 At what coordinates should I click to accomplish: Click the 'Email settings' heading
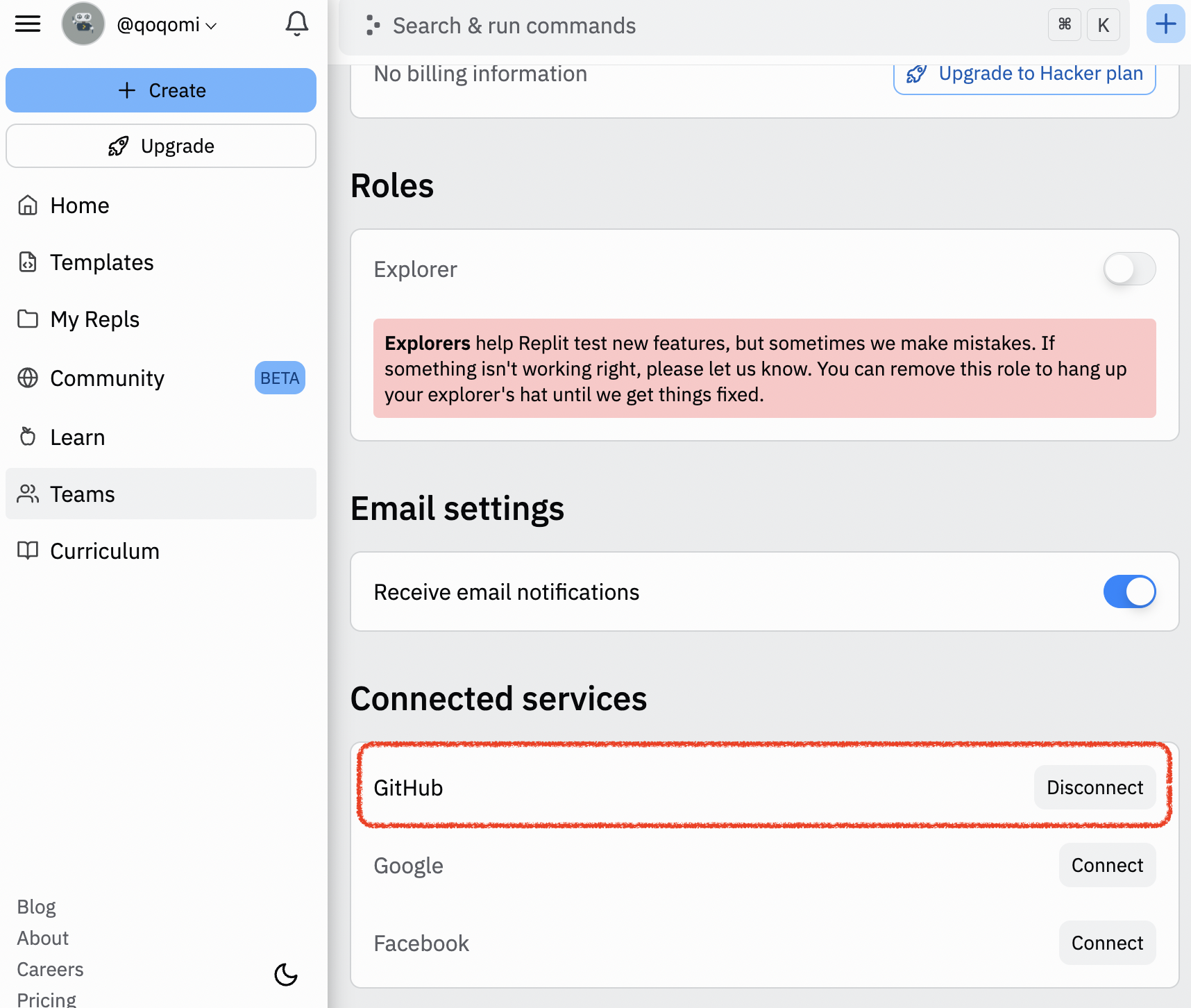pyautogui.click(x=457, y=508)
